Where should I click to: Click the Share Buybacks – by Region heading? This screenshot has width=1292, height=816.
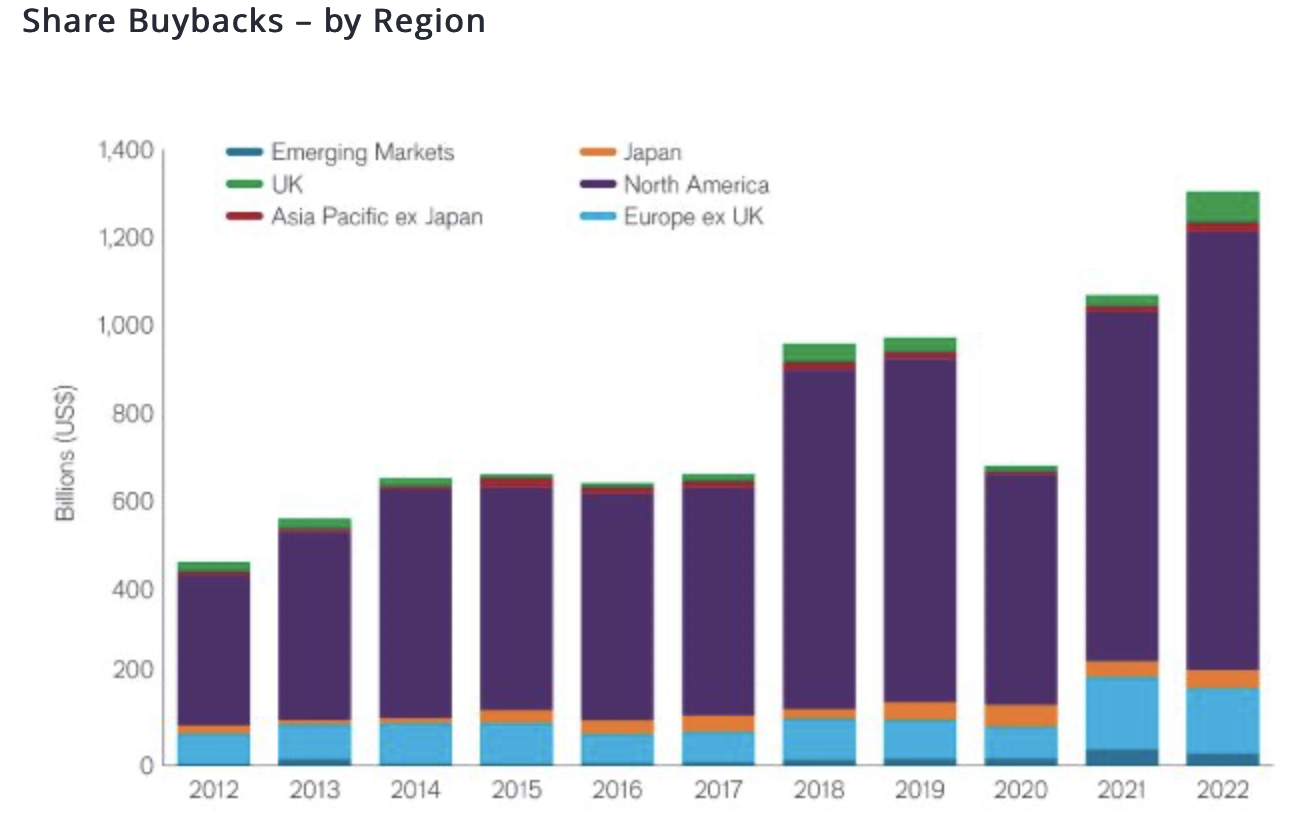click(254, 21)
